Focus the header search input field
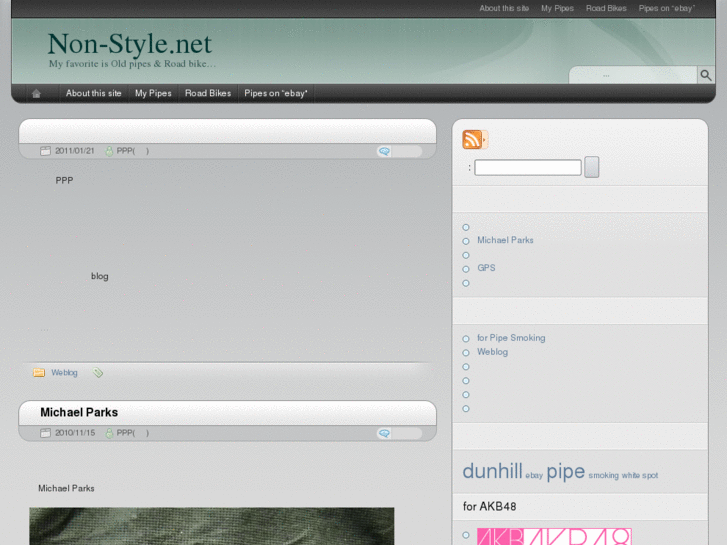 (633, 75)
